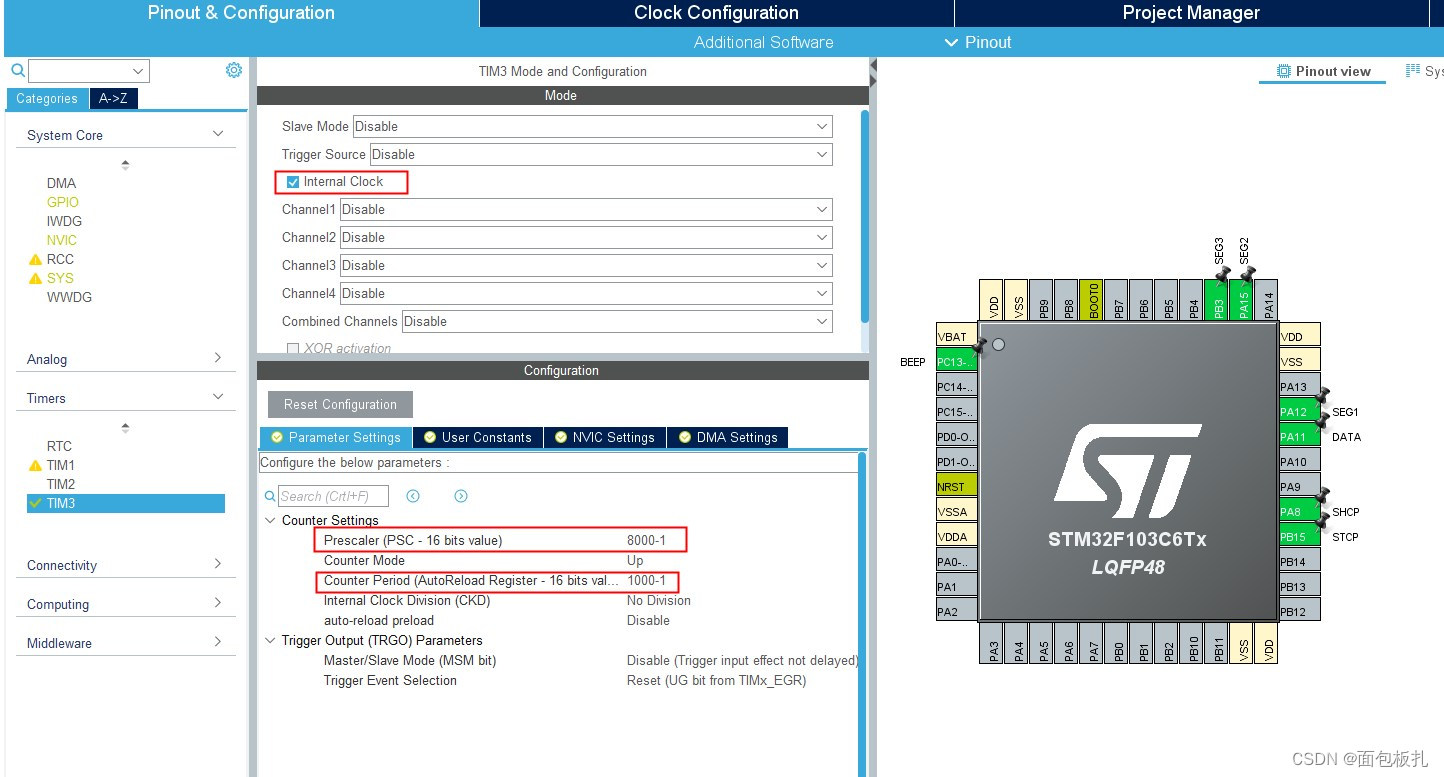Click the pushpin on PC13 BEEP pin
Screen dimensions: 1444x777
coord(980,345)
